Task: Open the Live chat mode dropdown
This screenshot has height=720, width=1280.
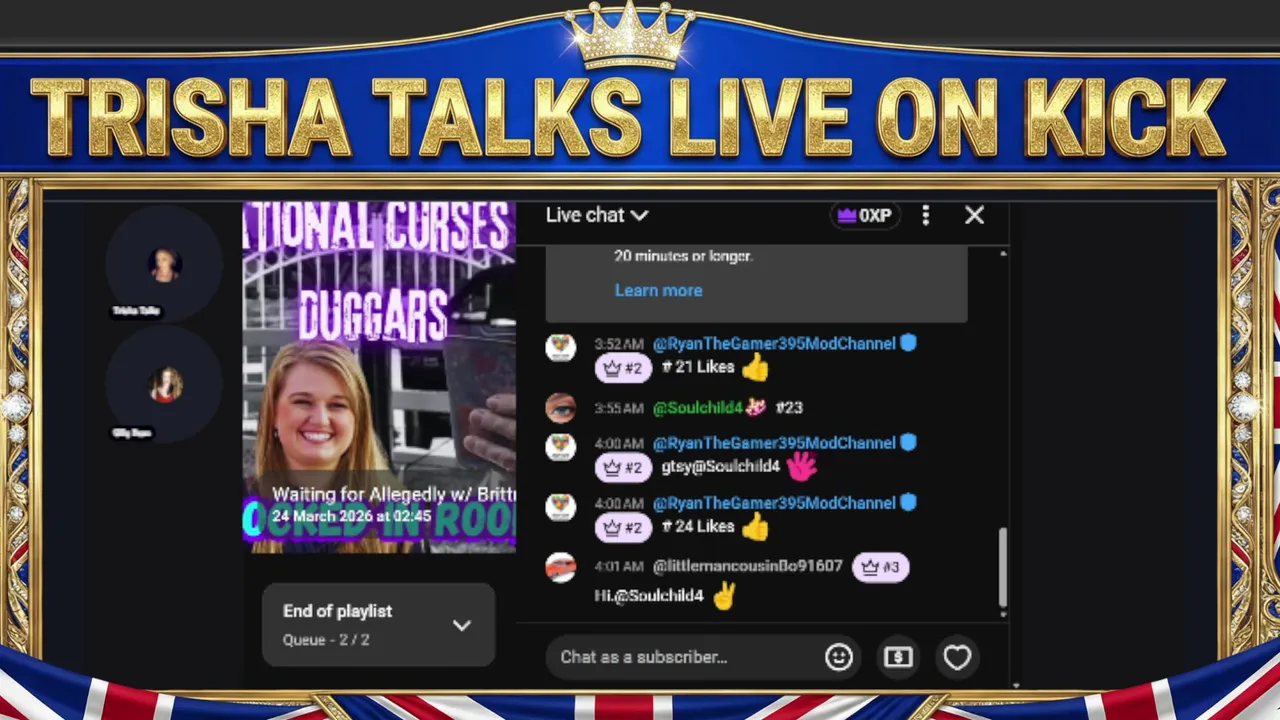Action: (x=597, y=215)
